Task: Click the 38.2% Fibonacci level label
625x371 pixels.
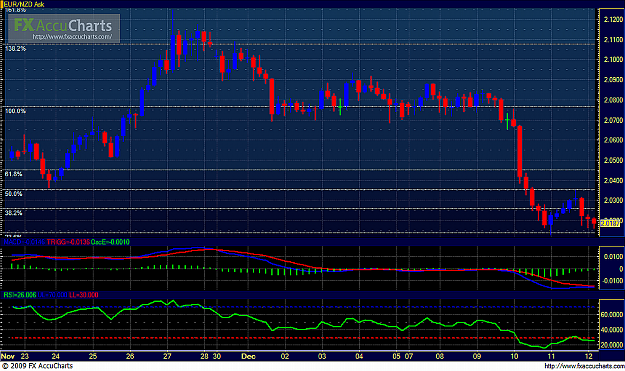Action: coord(14,213)
